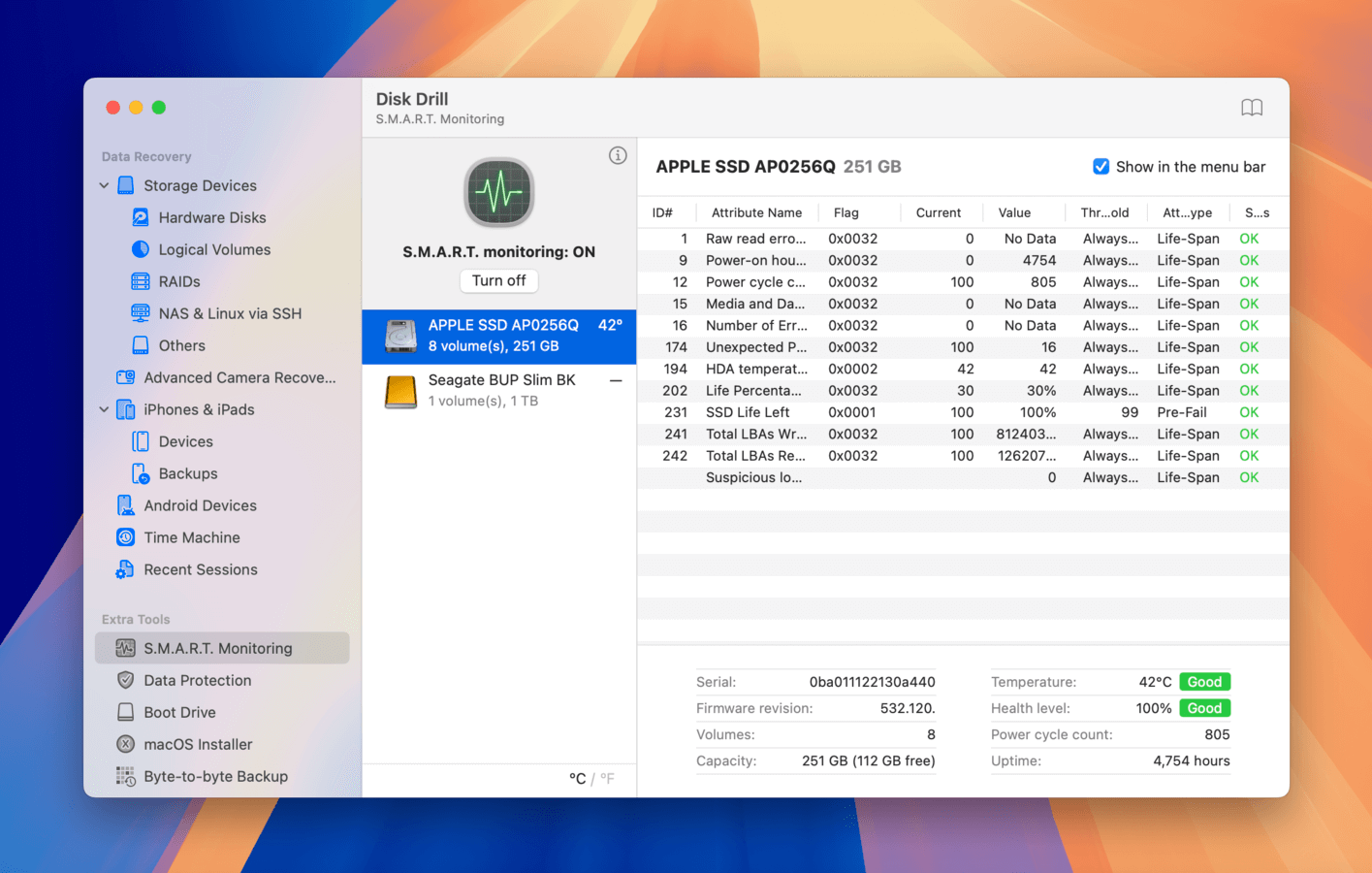
Task: Go to Byte-to-byte Backup
Action: [215, 776]
